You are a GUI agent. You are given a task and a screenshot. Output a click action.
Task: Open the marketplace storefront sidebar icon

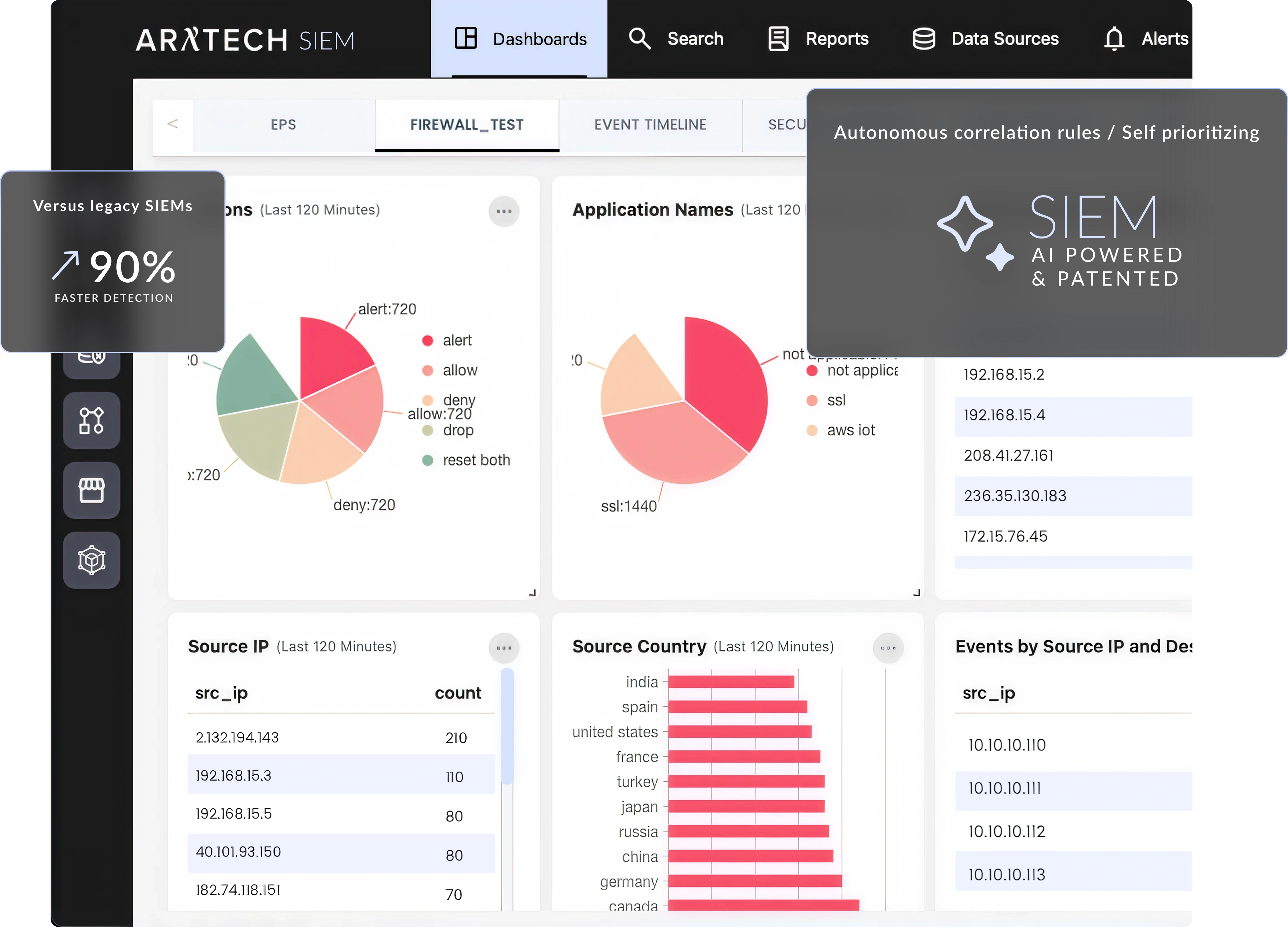[91, 490]
